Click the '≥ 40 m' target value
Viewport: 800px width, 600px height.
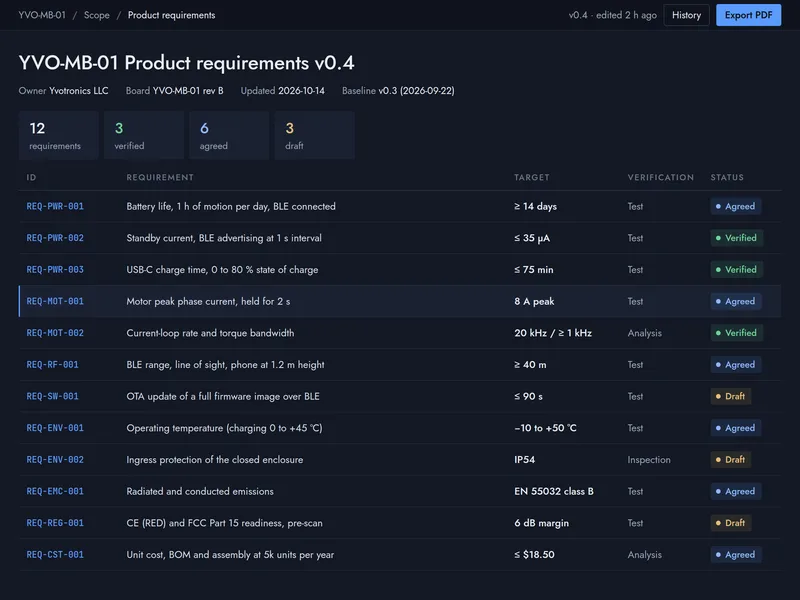530,365
